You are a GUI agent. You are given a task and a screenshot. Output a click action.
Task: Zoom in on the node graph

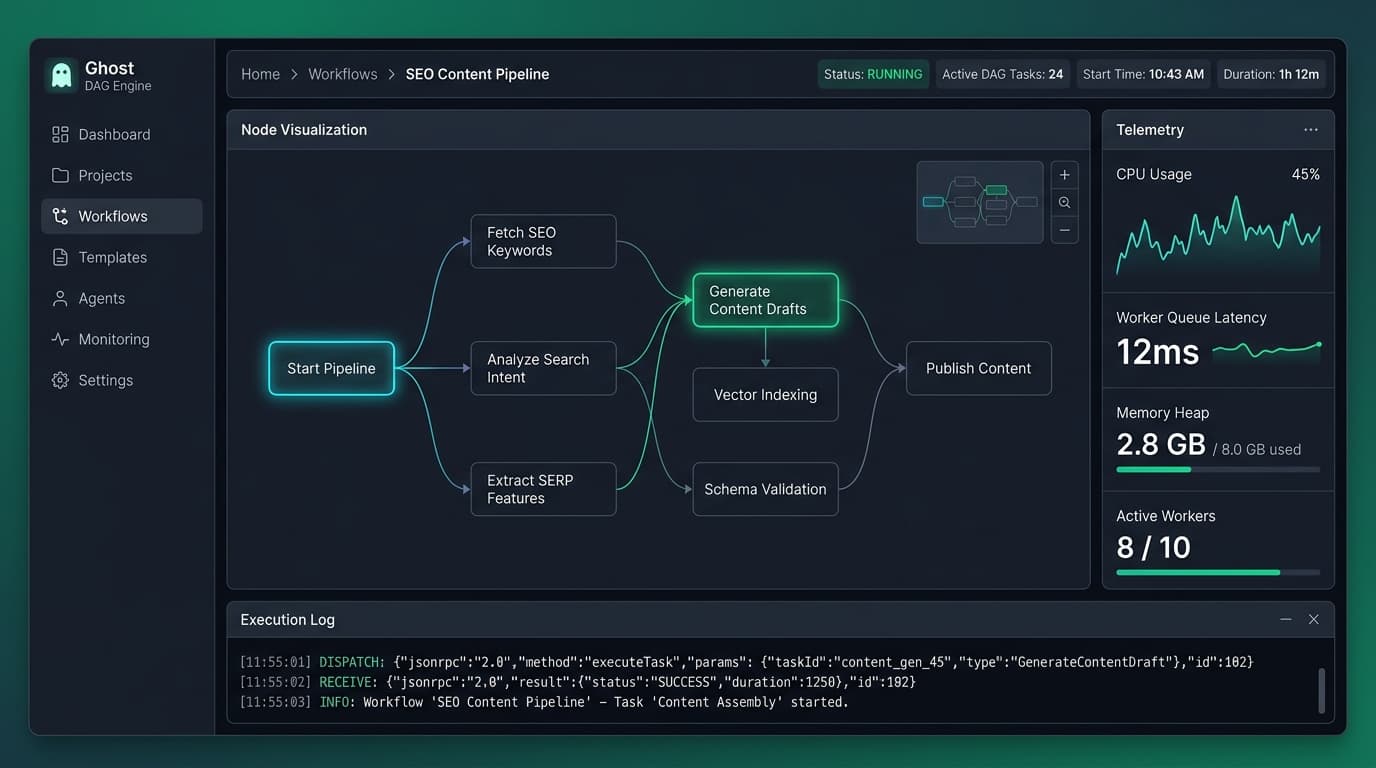(x=1064, y=175)
